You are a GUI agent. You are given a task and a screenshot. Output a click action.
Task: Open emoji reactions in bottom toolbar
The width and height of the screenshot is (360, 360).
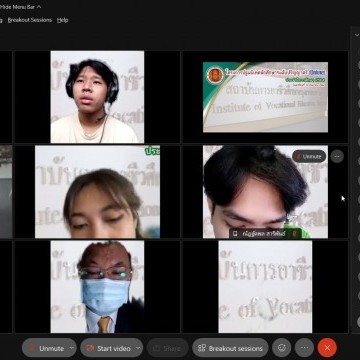(x=282, y=348)
